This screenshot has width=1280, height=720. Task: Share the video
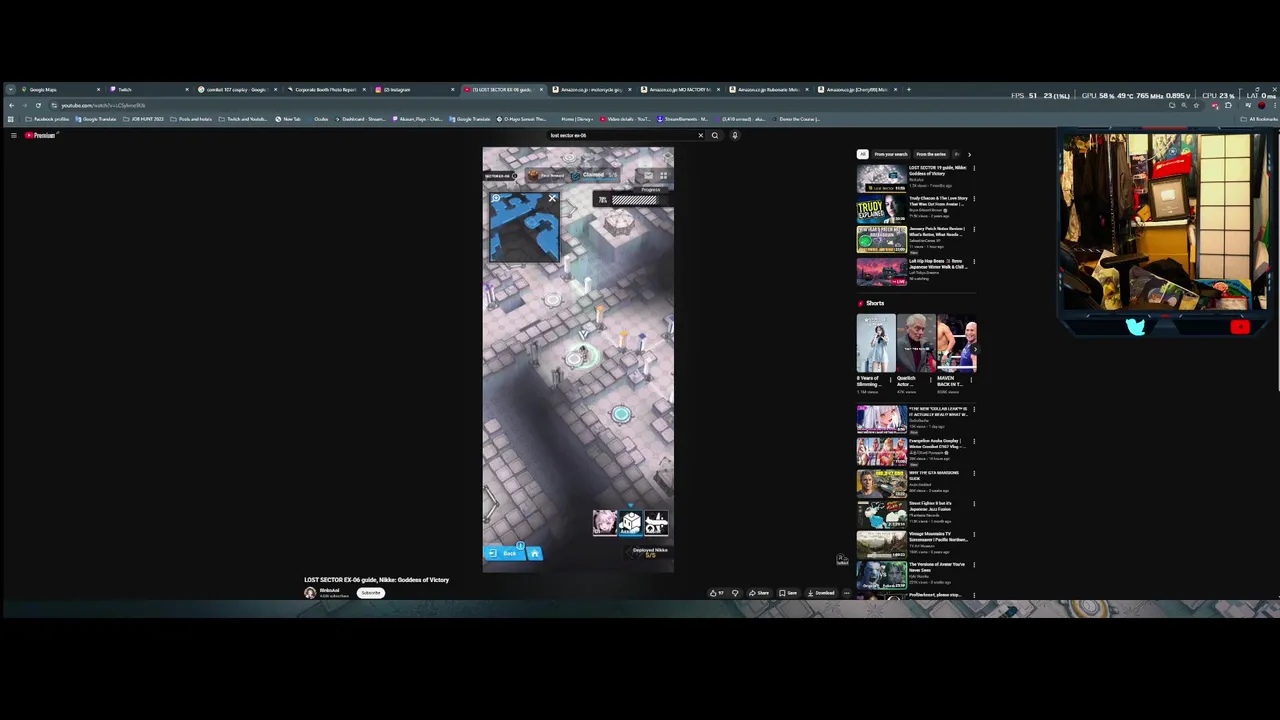pos(759,593)
